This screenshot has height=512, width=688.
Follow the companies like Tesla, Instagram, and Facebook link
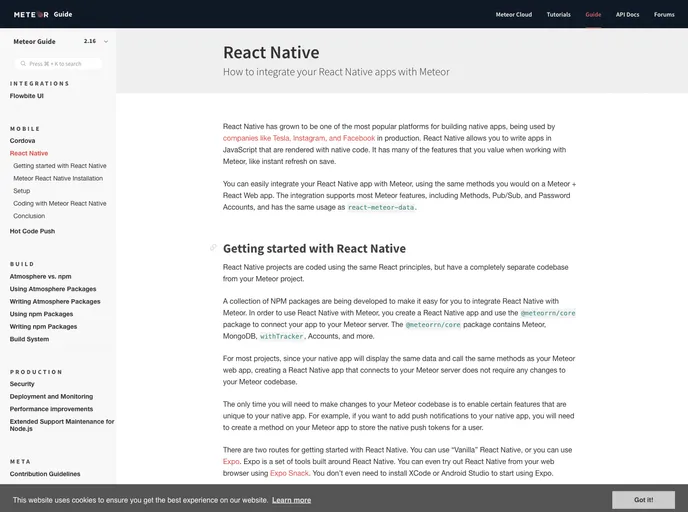[299, 138]
